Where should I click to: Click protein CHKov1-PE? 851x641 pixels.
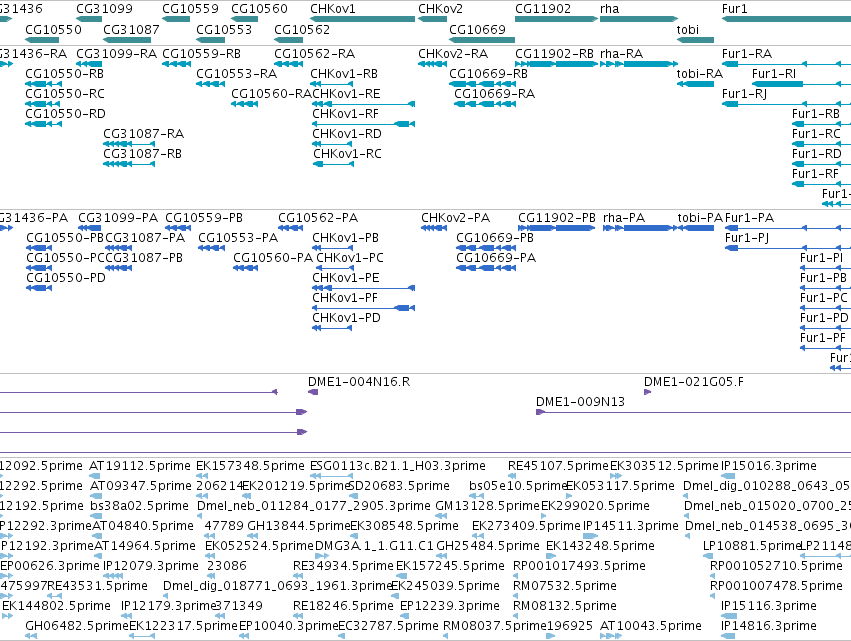click(x=346, y=278)
